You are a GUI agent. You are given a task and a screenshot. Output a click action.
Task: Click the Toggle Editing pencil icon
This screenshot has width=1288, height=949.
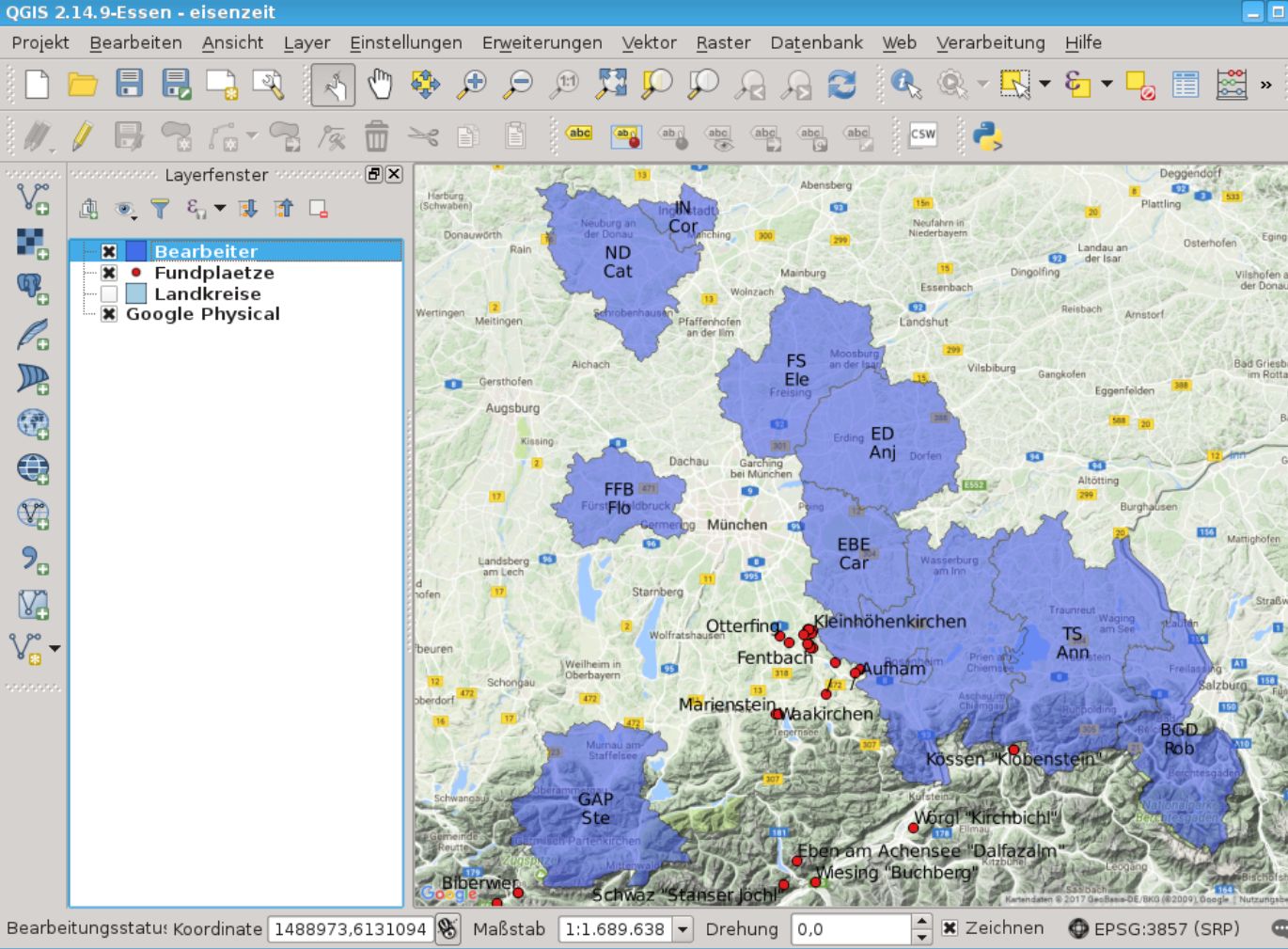point(83,136)
